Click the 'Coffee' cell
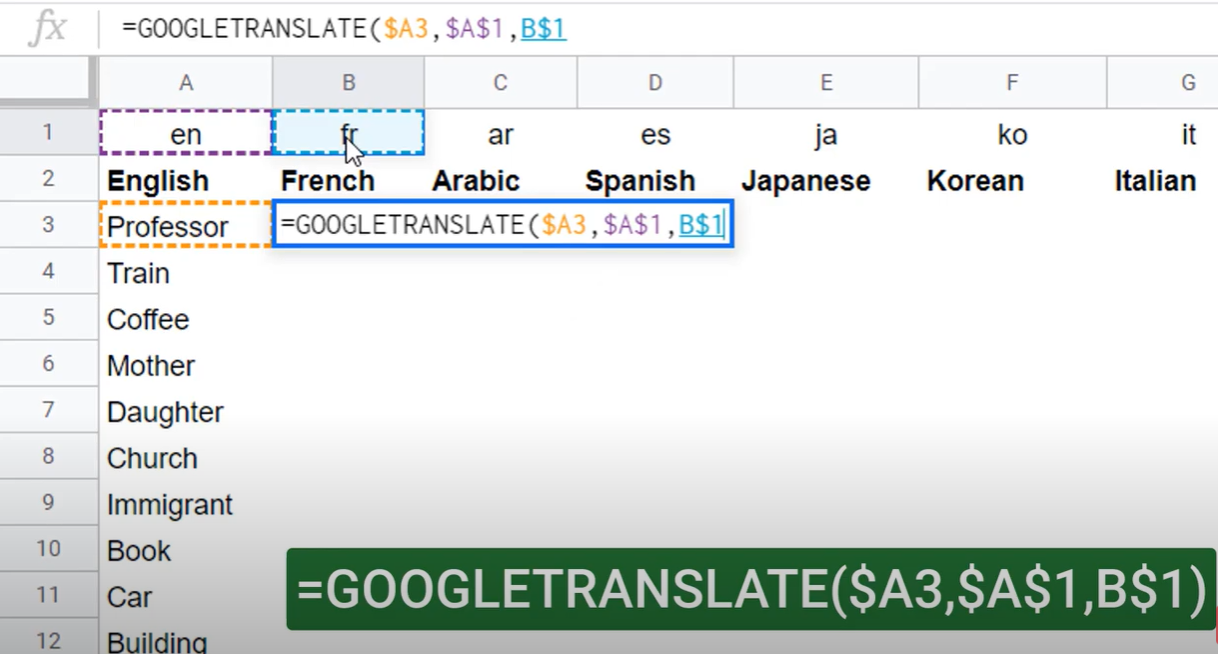This screenshot has height=654, width=1218. (186, 319)
